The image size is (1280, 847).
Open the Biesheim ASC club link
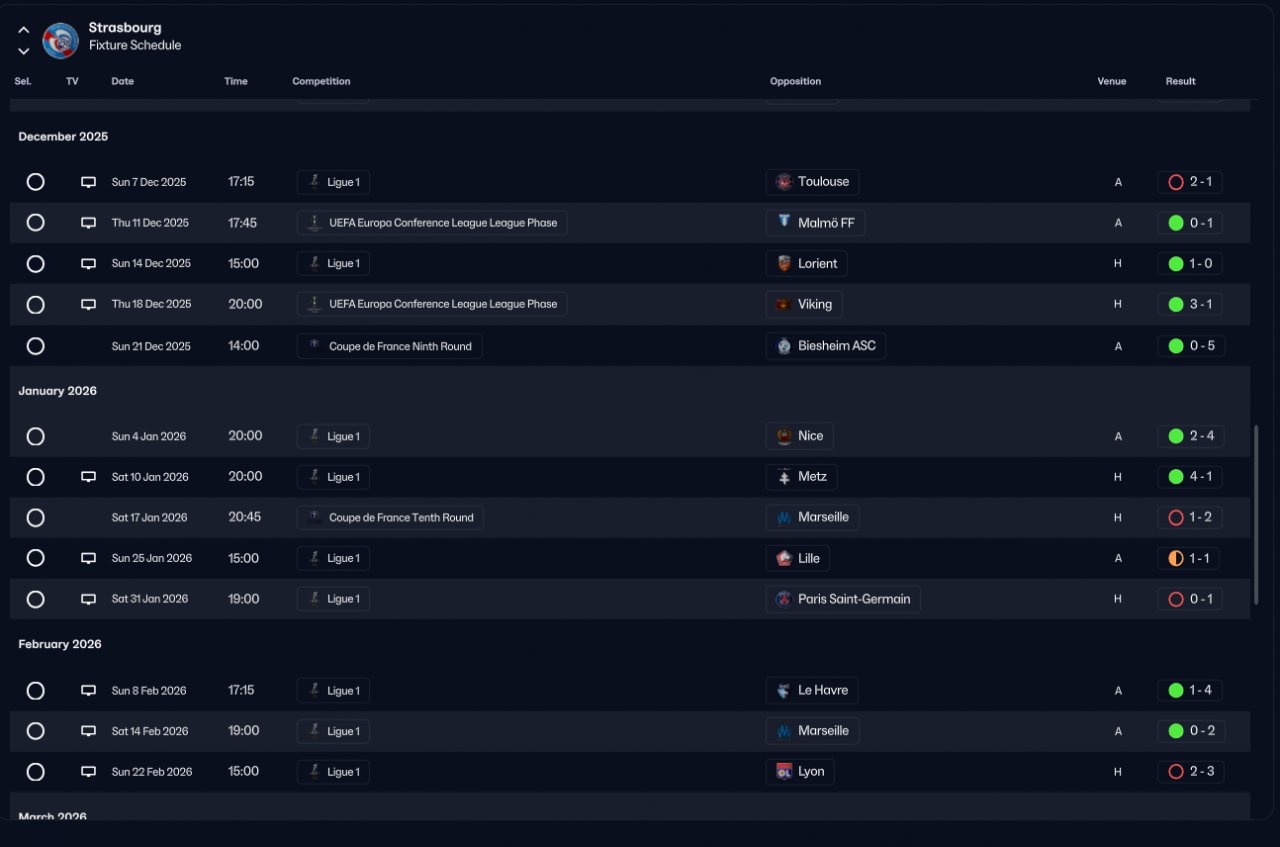tap(826, 346)
